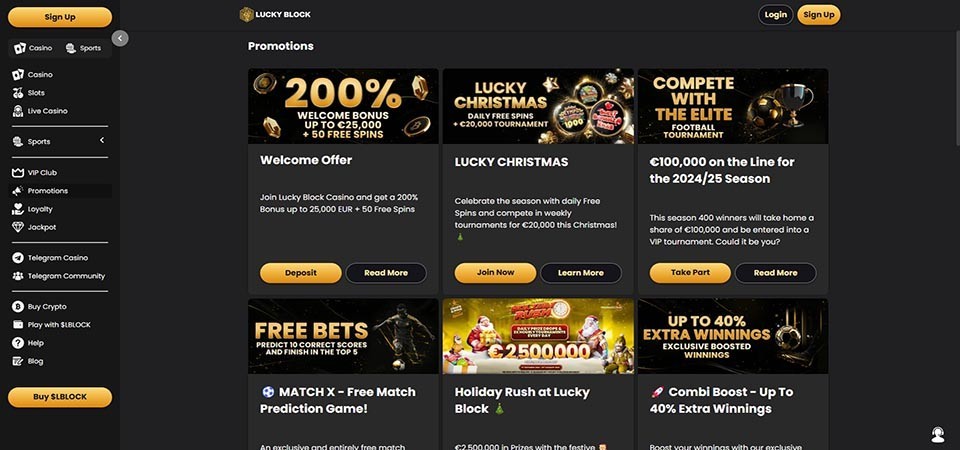
Task: Switch to the Sports toggle tab
Action: (84, 48)
